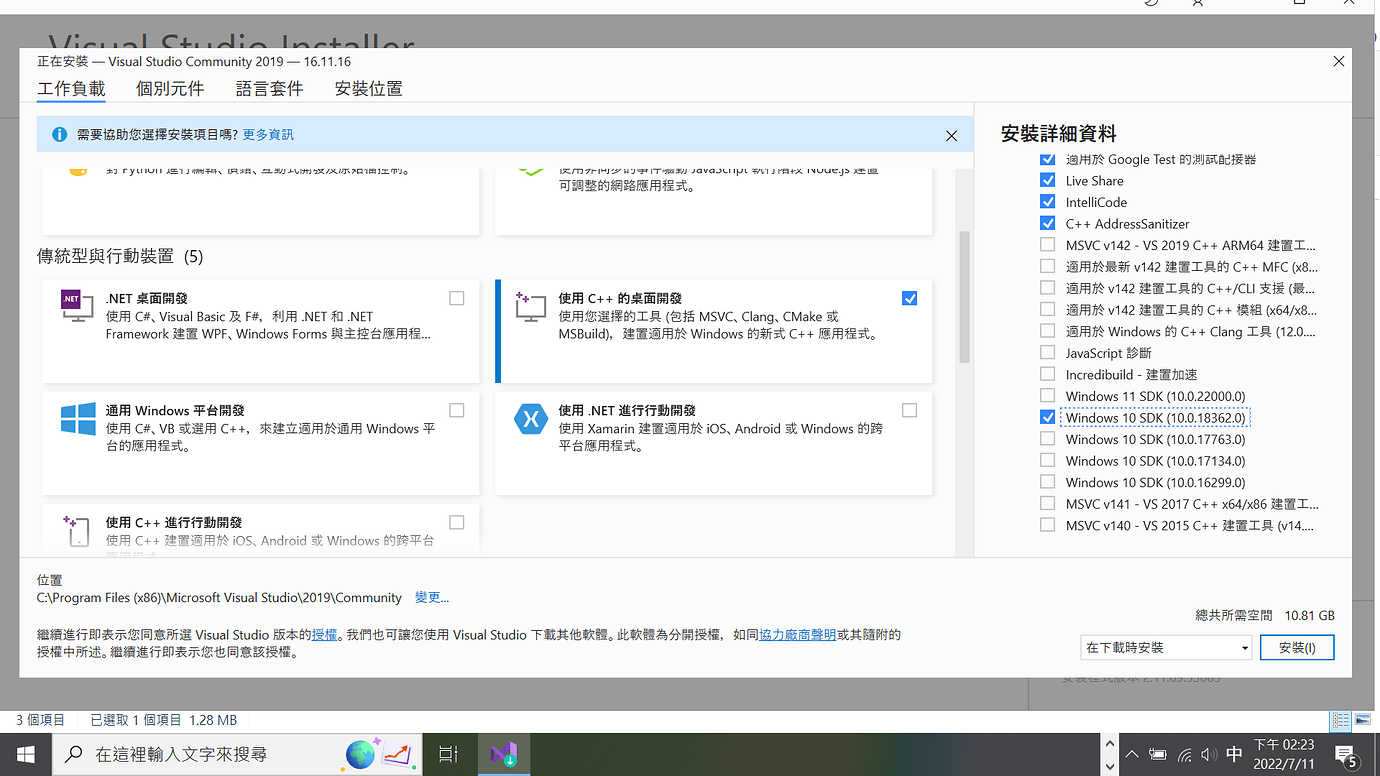The width and height of the screenshot is (1380, 776).
Task: Click the Universal Windows Platform workload icon
Action: (x=77, y=418)
